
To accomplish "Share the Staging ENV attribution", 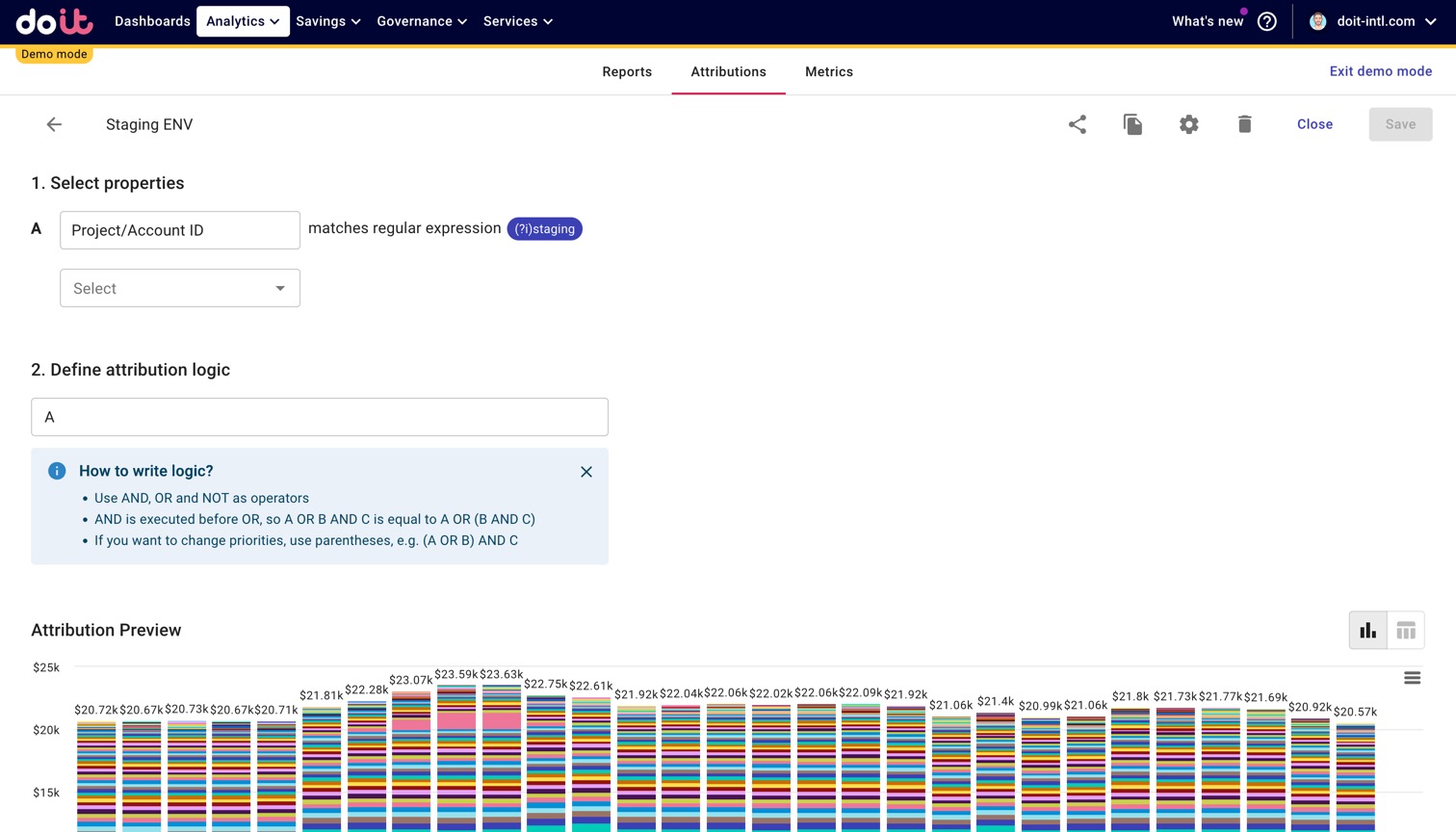I will (x=1077, y=124).
